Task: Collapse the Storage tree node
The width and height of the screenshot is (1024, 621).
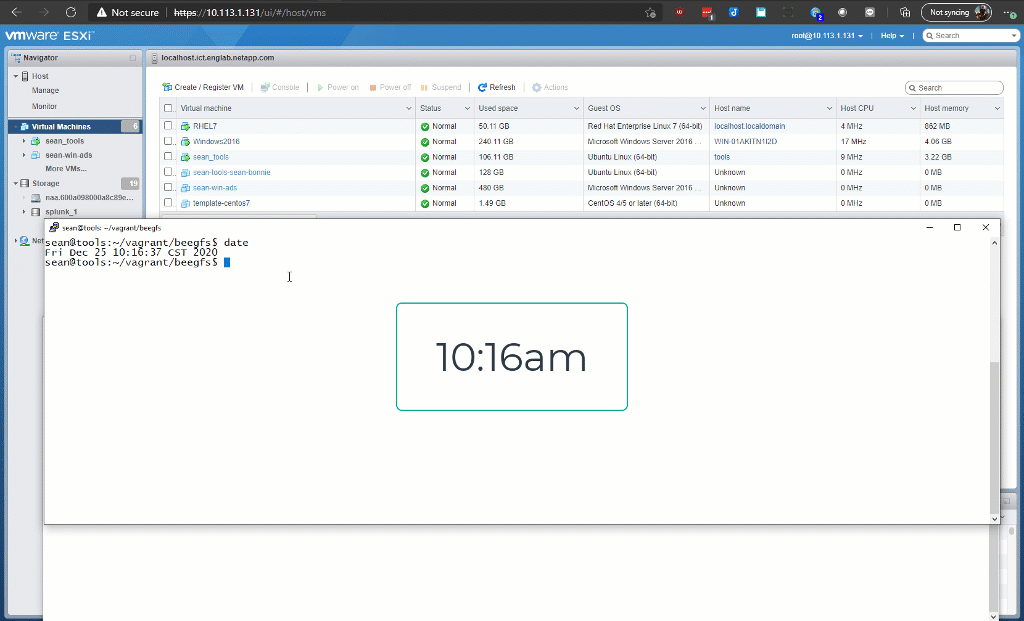Action: 16,183
